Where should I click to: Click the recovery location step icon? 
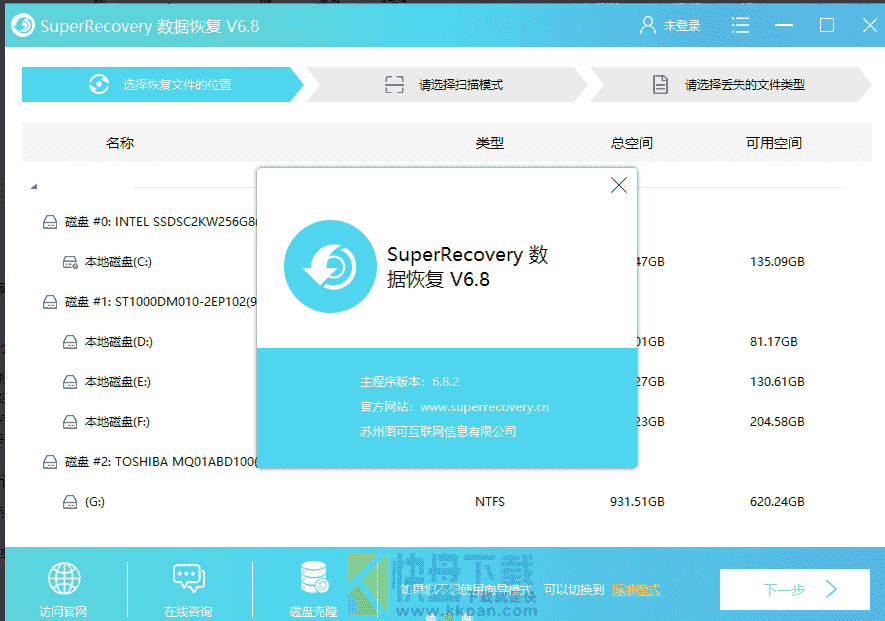(99, 85)
